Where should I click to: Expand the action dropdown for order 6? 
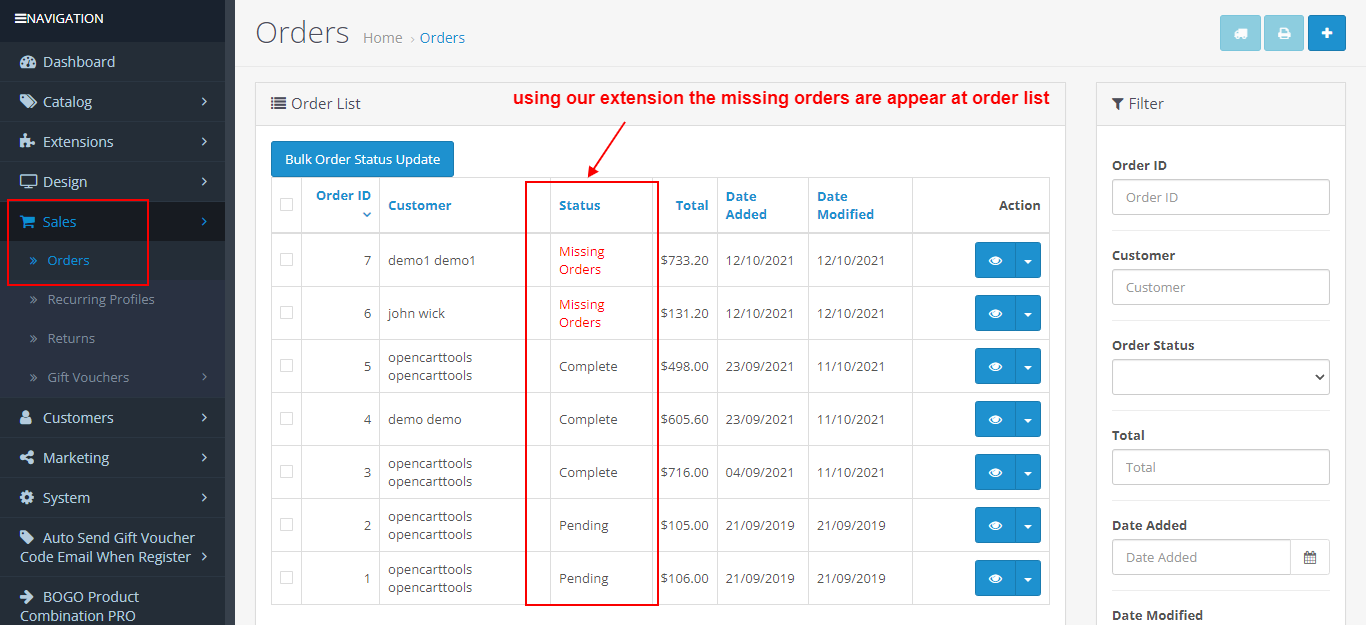[x=1027, y=312]
